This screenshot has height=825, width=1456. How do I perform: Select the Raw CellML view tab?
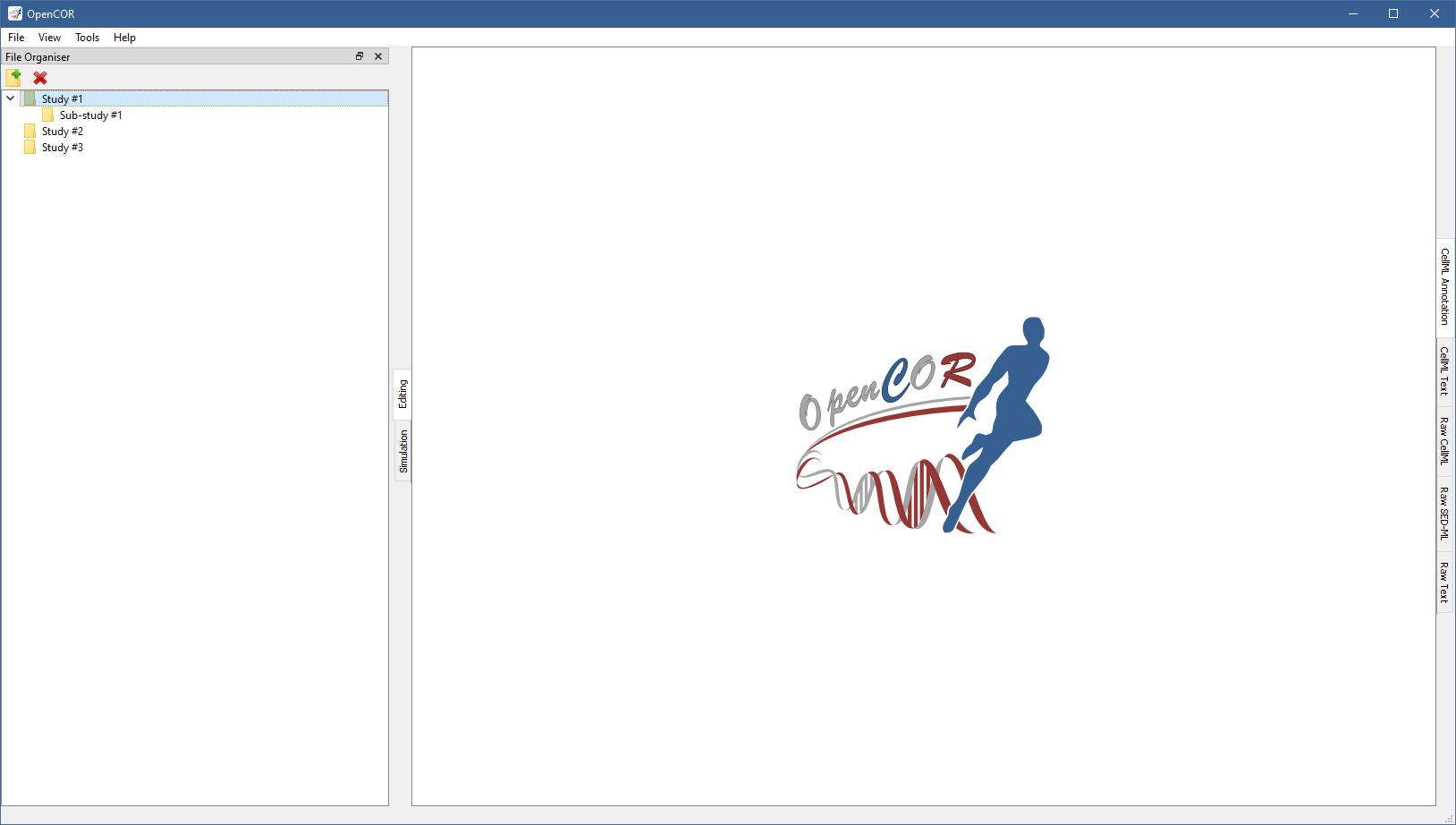[x=1444, y=440]
